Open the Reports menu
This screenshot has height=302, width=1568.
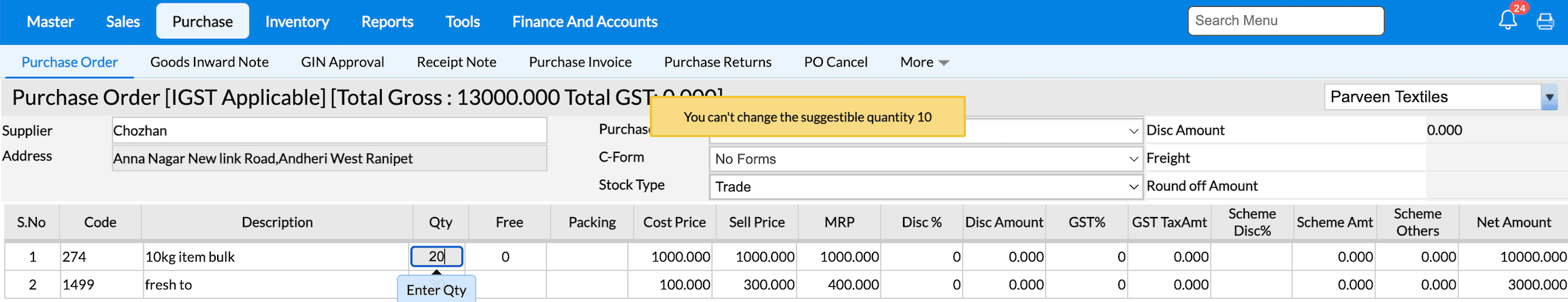click(x=387, y=22)
